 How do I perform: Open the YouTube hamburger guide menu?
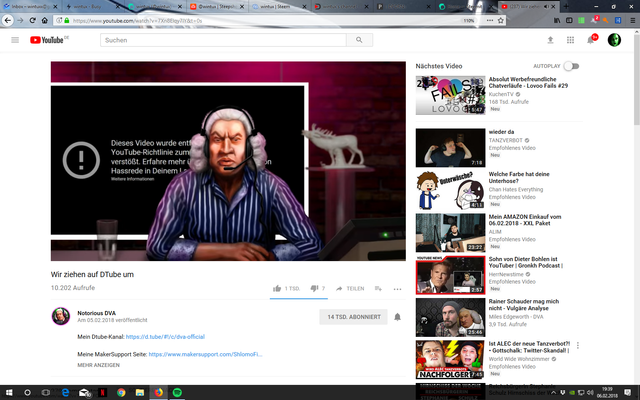(15, 40)
